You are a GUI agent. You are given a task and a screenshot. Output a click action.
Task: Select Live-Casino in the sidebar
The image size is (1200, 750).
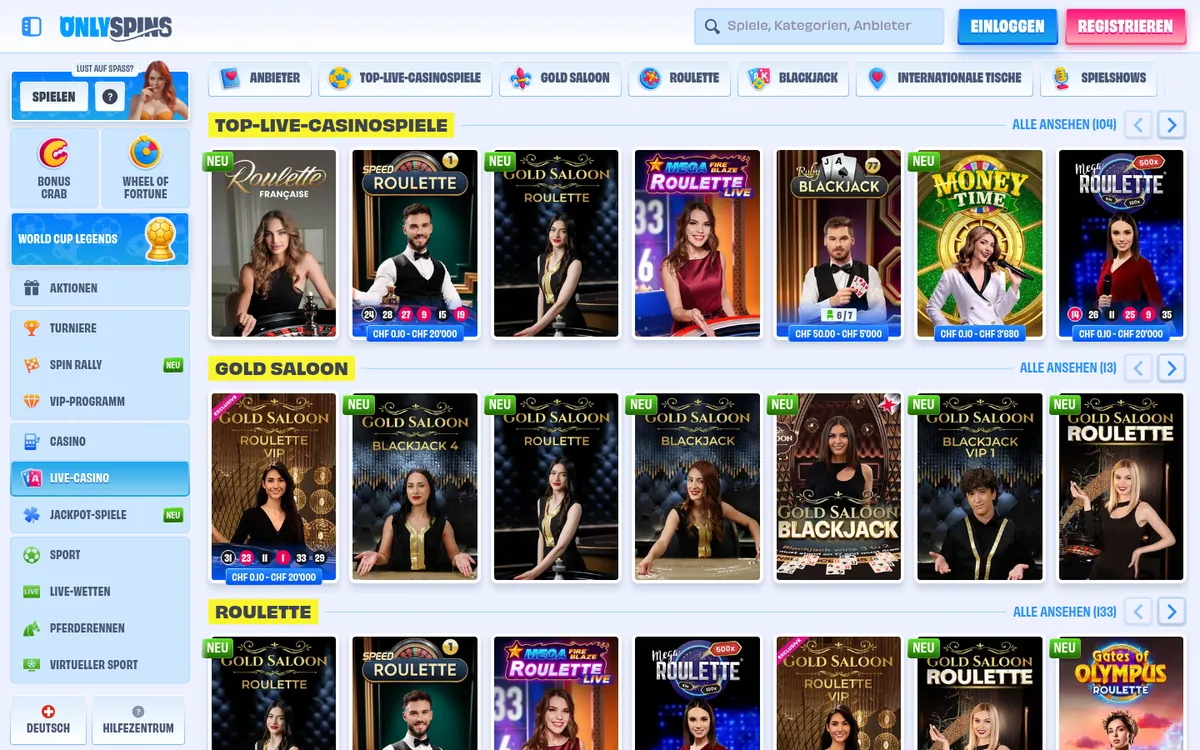pos(100,478)
